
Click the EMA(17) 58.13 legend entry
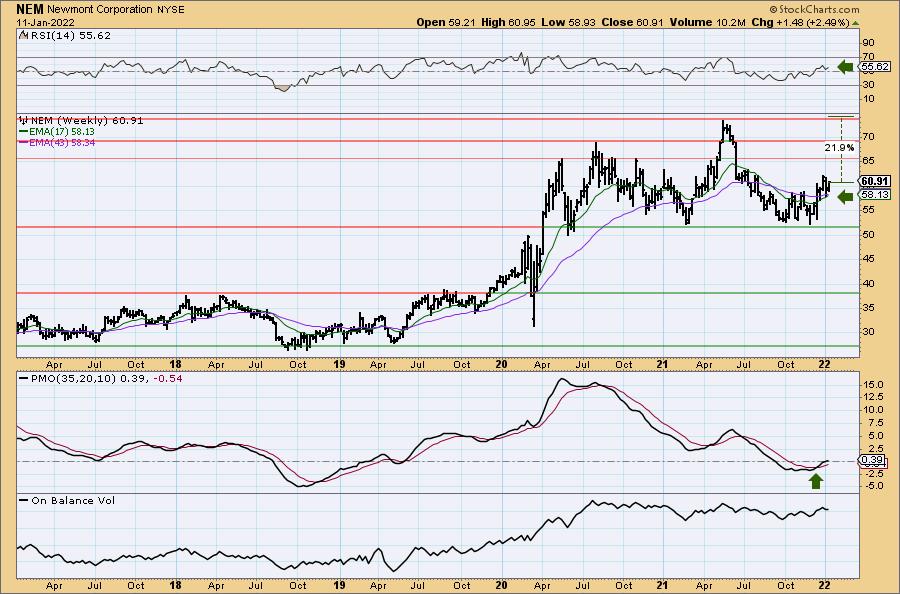[x=61, y=131]
